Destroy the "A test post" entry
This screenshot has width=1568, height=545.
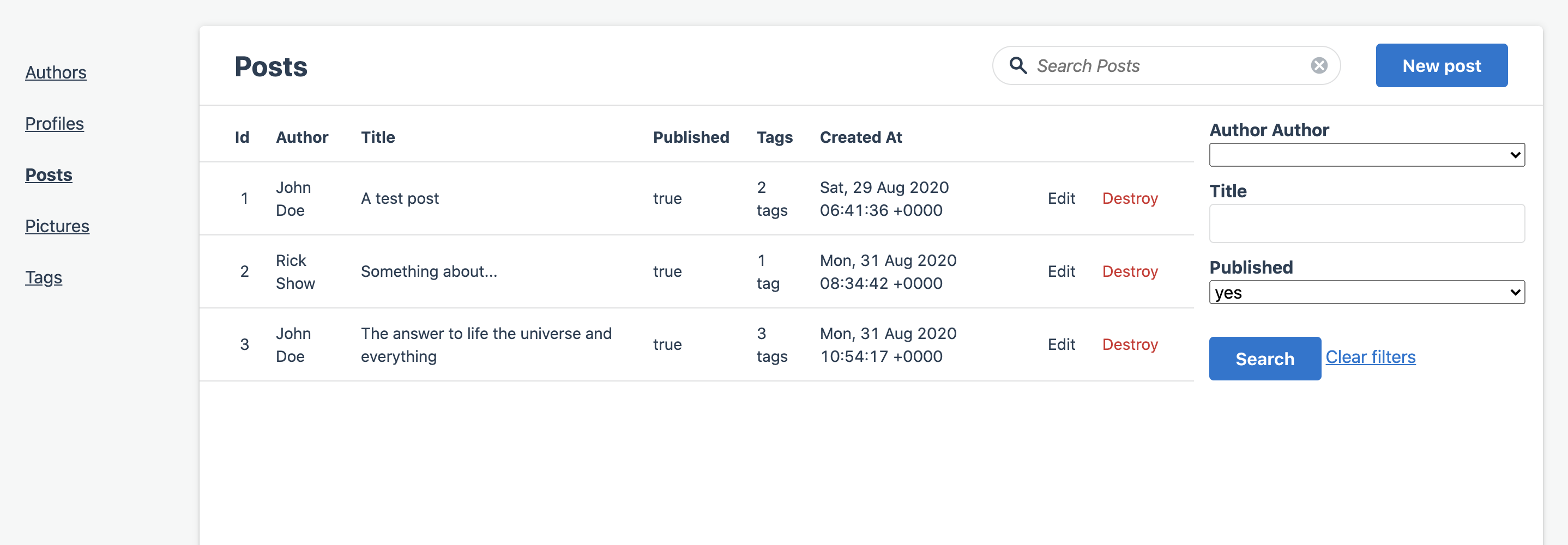pos(1129,198)
